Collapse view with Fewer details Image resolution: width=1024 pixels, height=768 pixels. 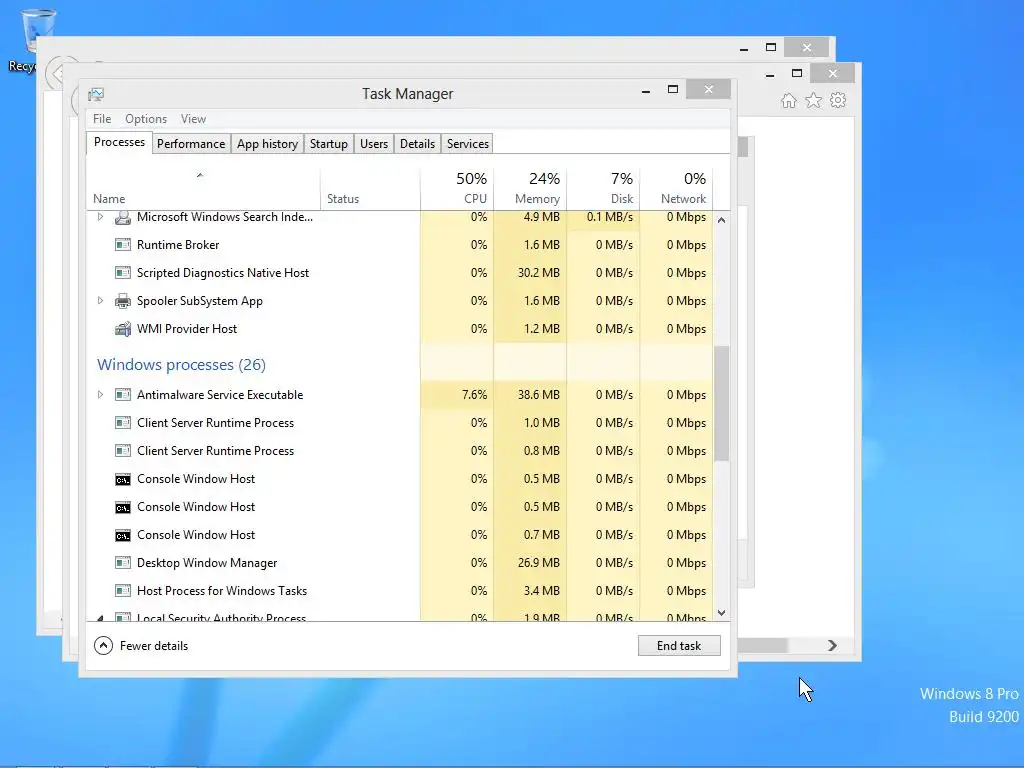pos(141,646)
